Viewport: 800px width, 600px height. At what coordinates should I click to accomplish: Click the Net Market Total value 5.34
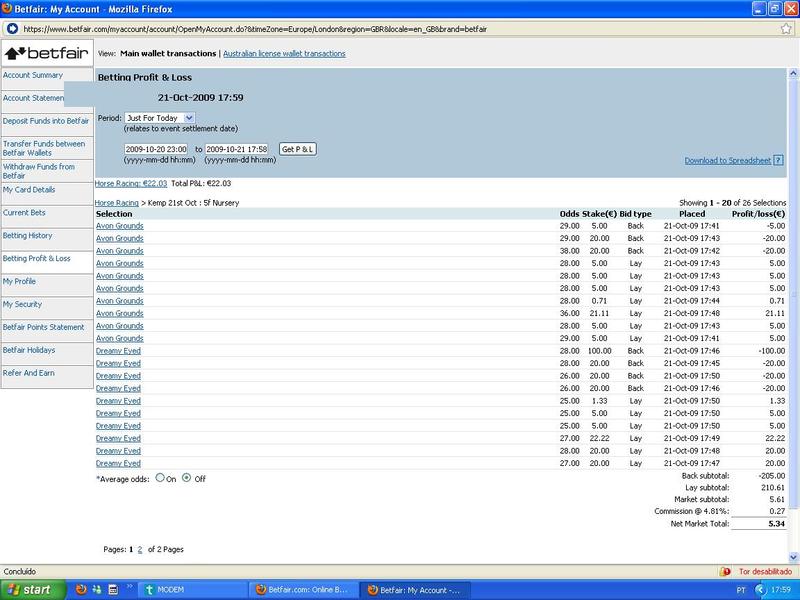point(777,523)
